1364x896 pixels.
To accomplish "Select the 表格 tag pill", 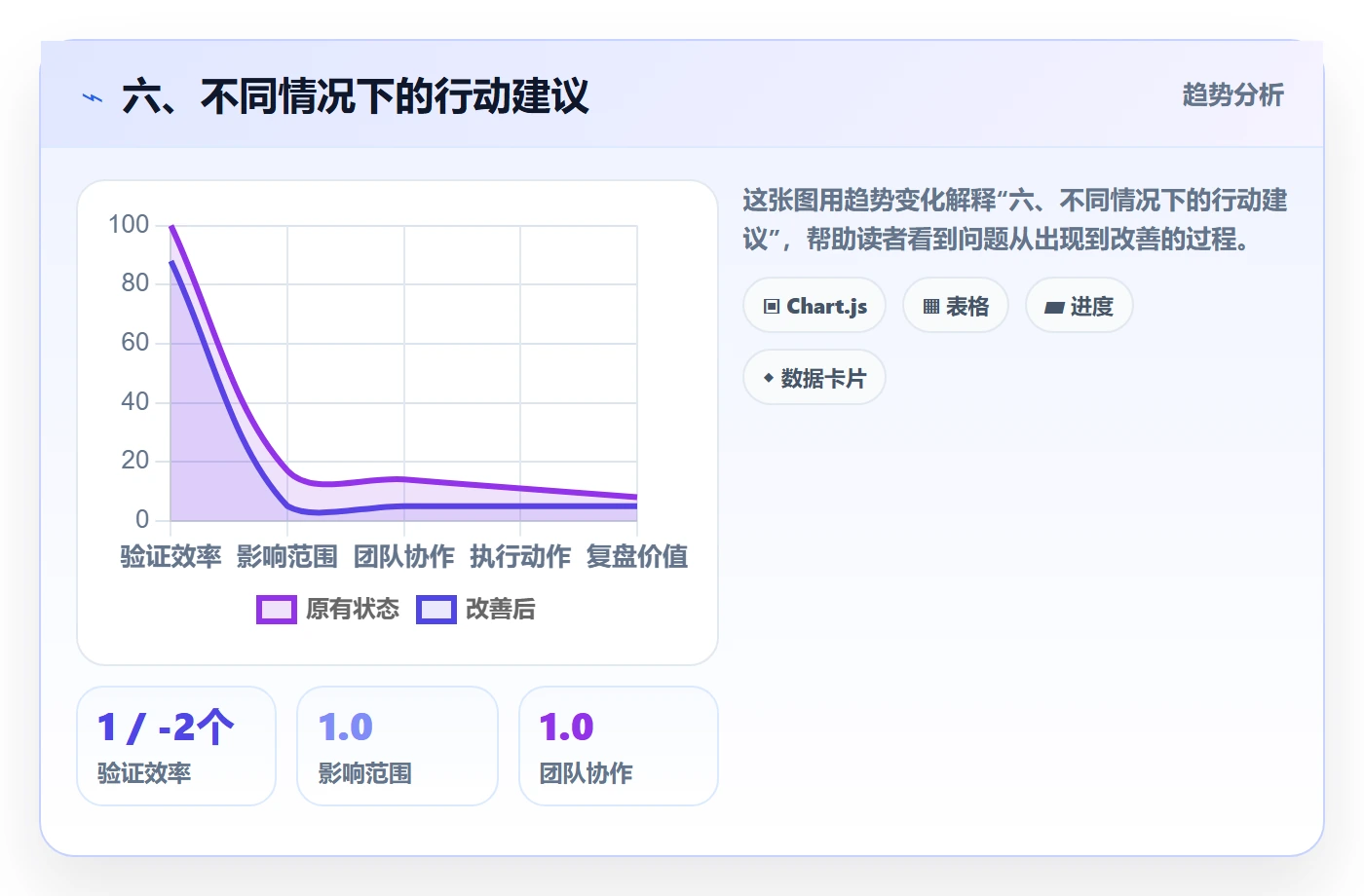I will click(x=956, y=306).
